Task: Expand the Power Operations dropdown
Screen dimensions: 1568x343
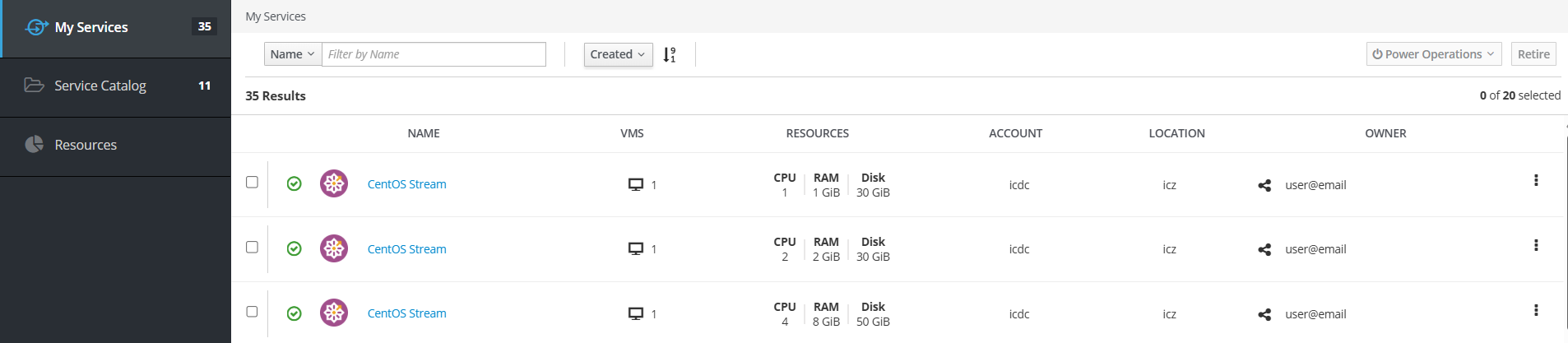Action: point(1434,54)
